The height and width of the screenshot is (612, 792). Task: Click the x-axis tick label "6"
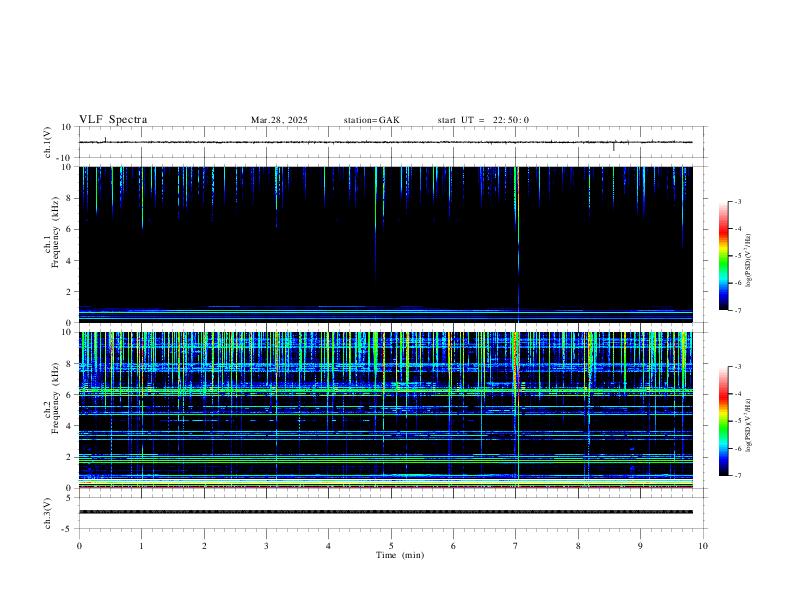[454, 546]
